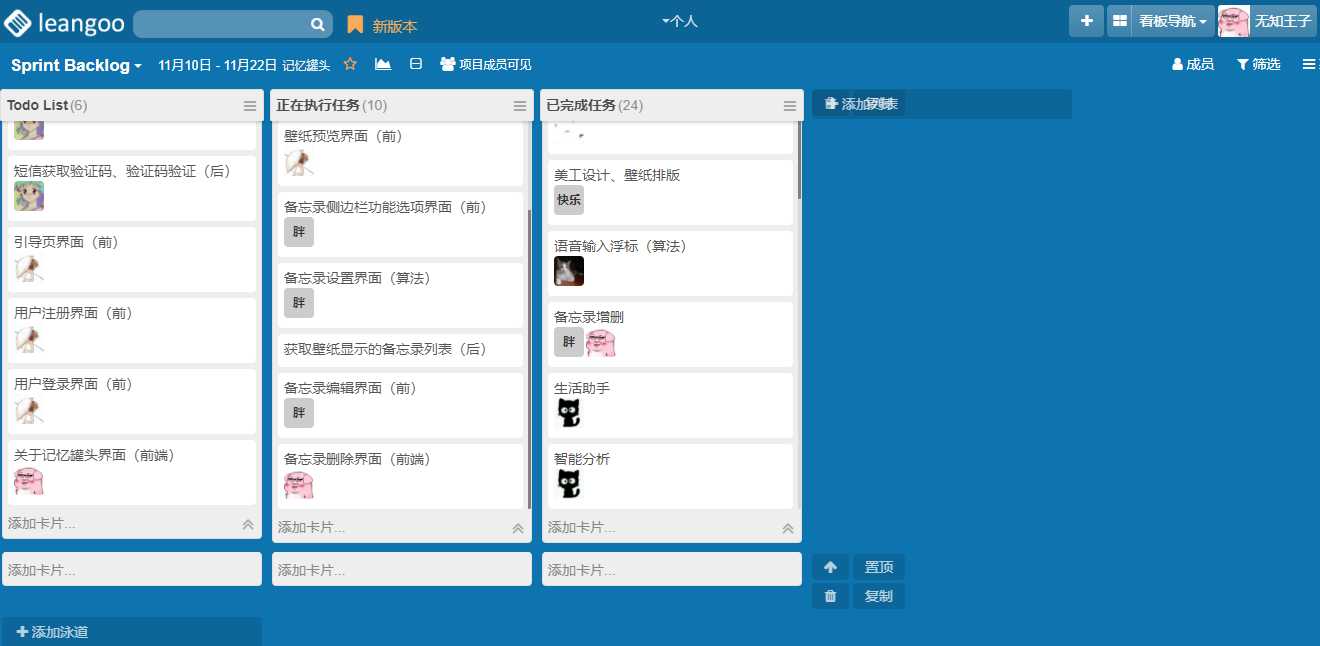Click the plus create button
Screen dimensions: 1320x646
coord(1086,21)
